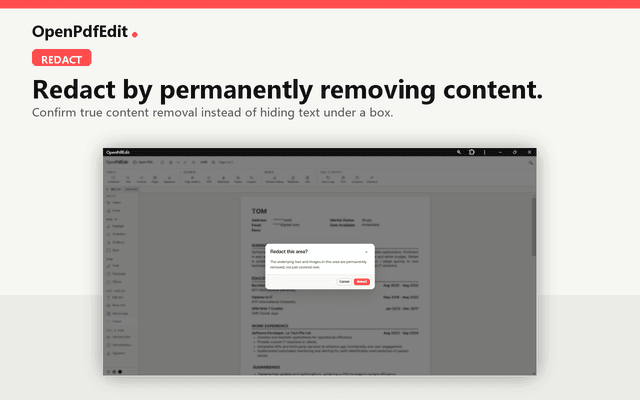Click Compare in the ribbon
This screenshot has width=640, height=400.
[251, 180]
